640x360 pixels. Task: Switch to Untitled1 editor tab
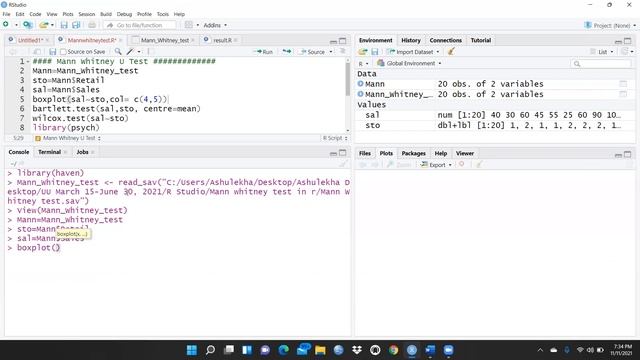30,40
